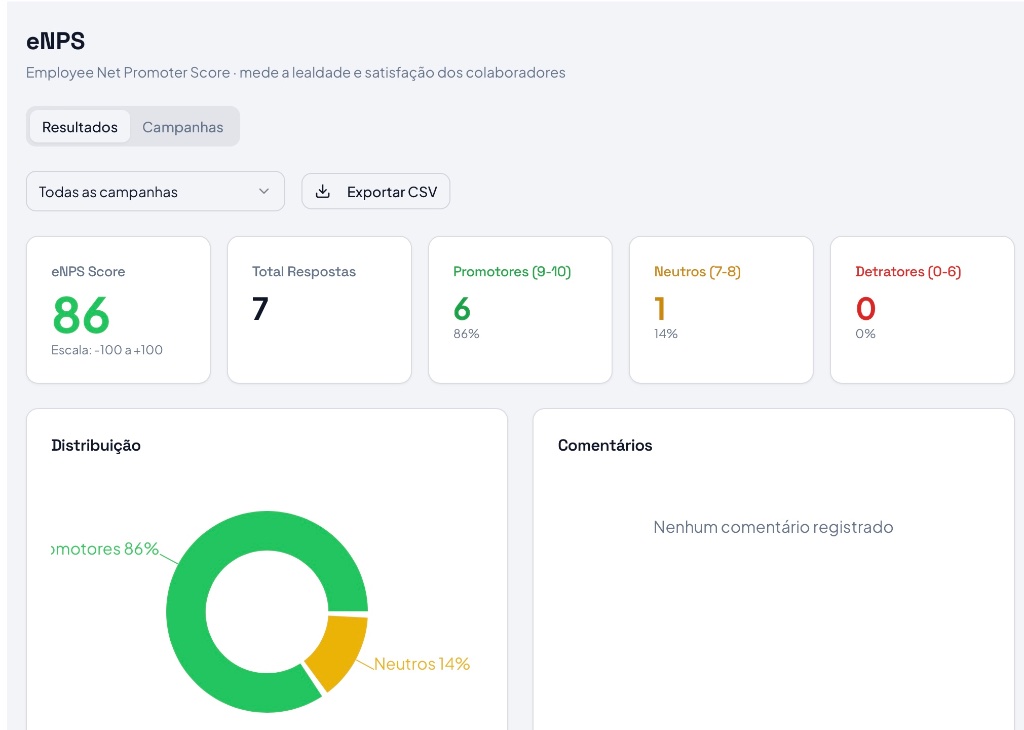Click the Distribuição heading

[x=96, y=445]
